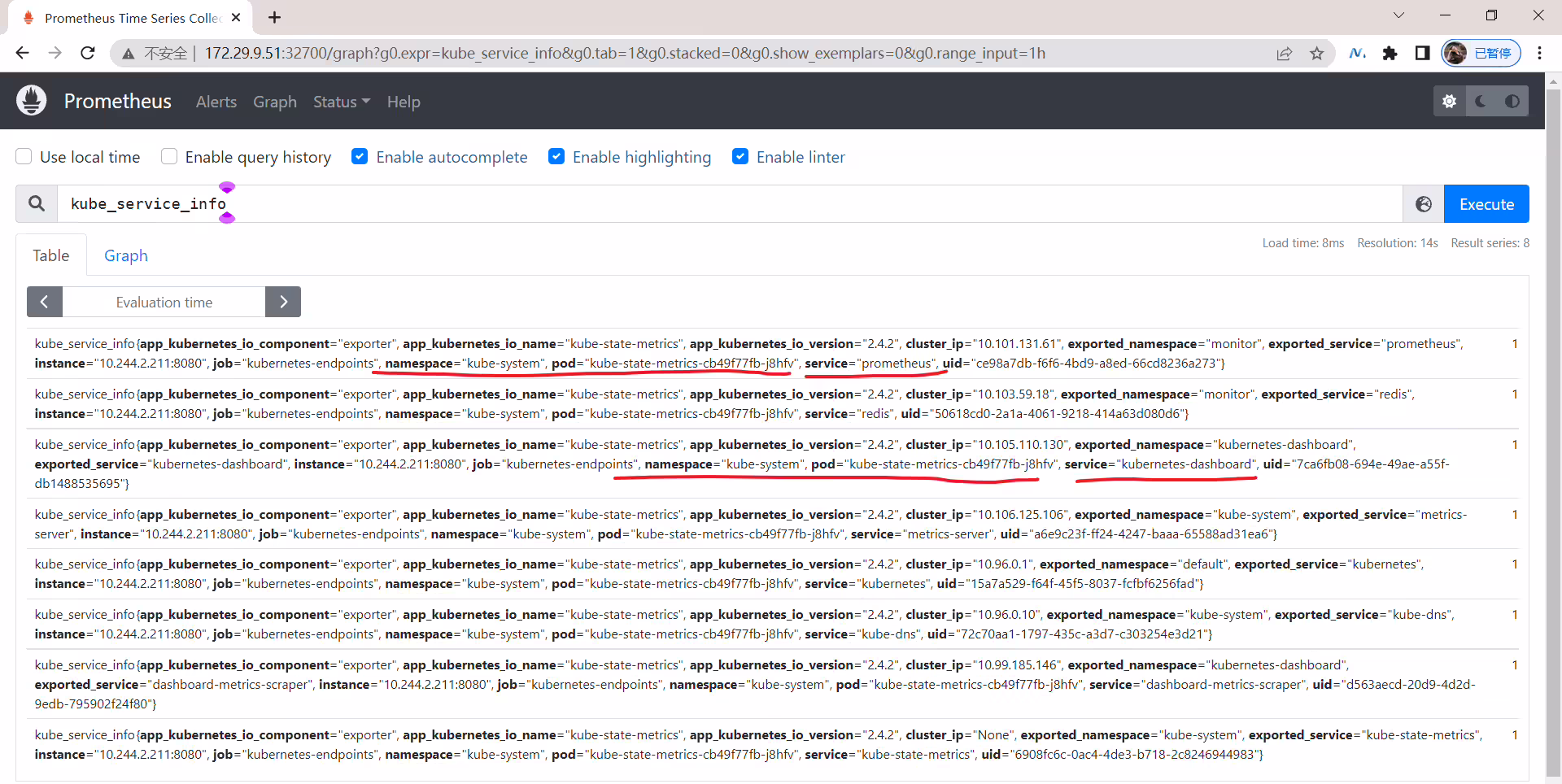Toggle Use local time checkbox

[x=24, y=156]
